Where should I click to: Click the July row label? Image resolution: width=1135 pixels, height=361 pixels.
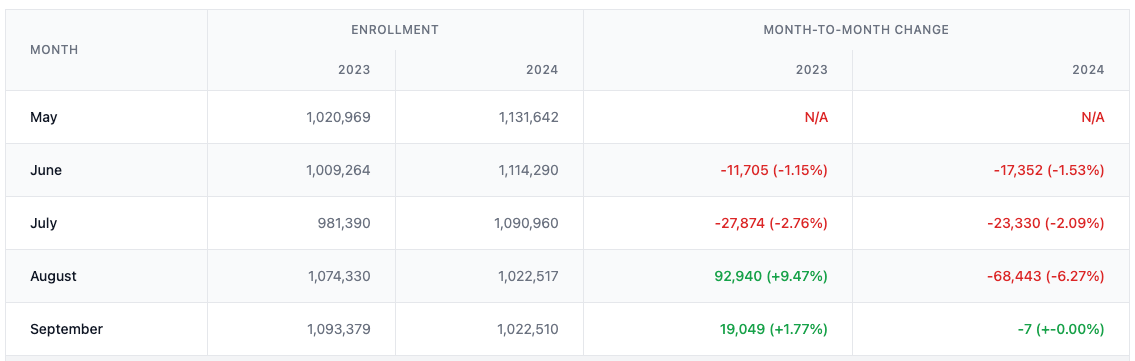click(43, 223)
